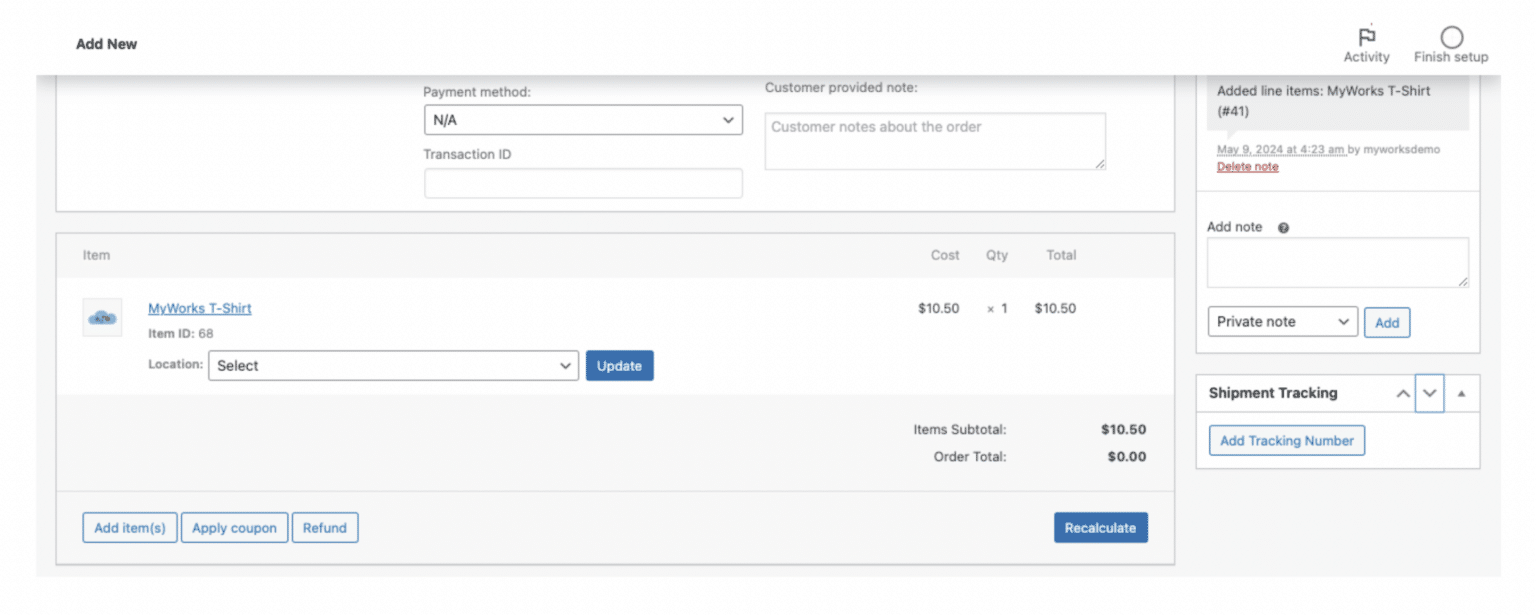Click the Add item(s) button
This screenshot has height=615, width=1536.
[129, 527]
